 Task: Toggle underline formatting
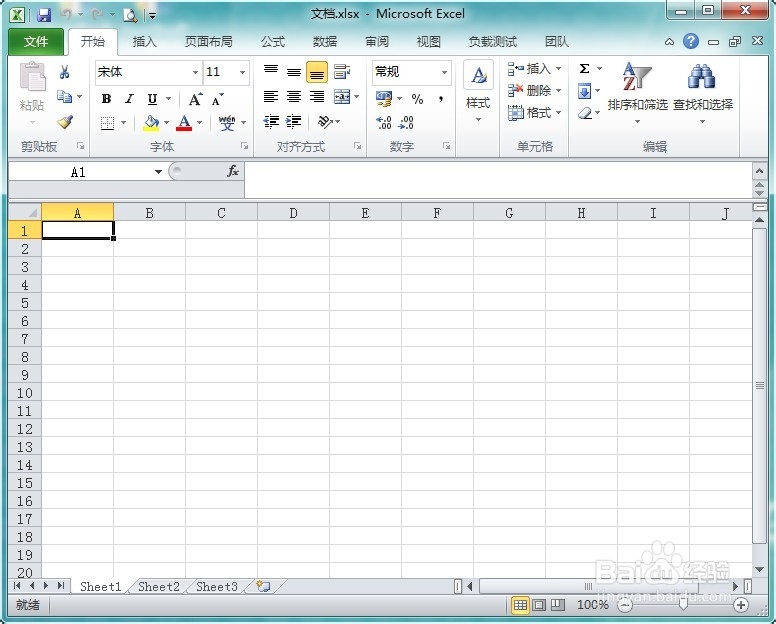click(152, 99)
